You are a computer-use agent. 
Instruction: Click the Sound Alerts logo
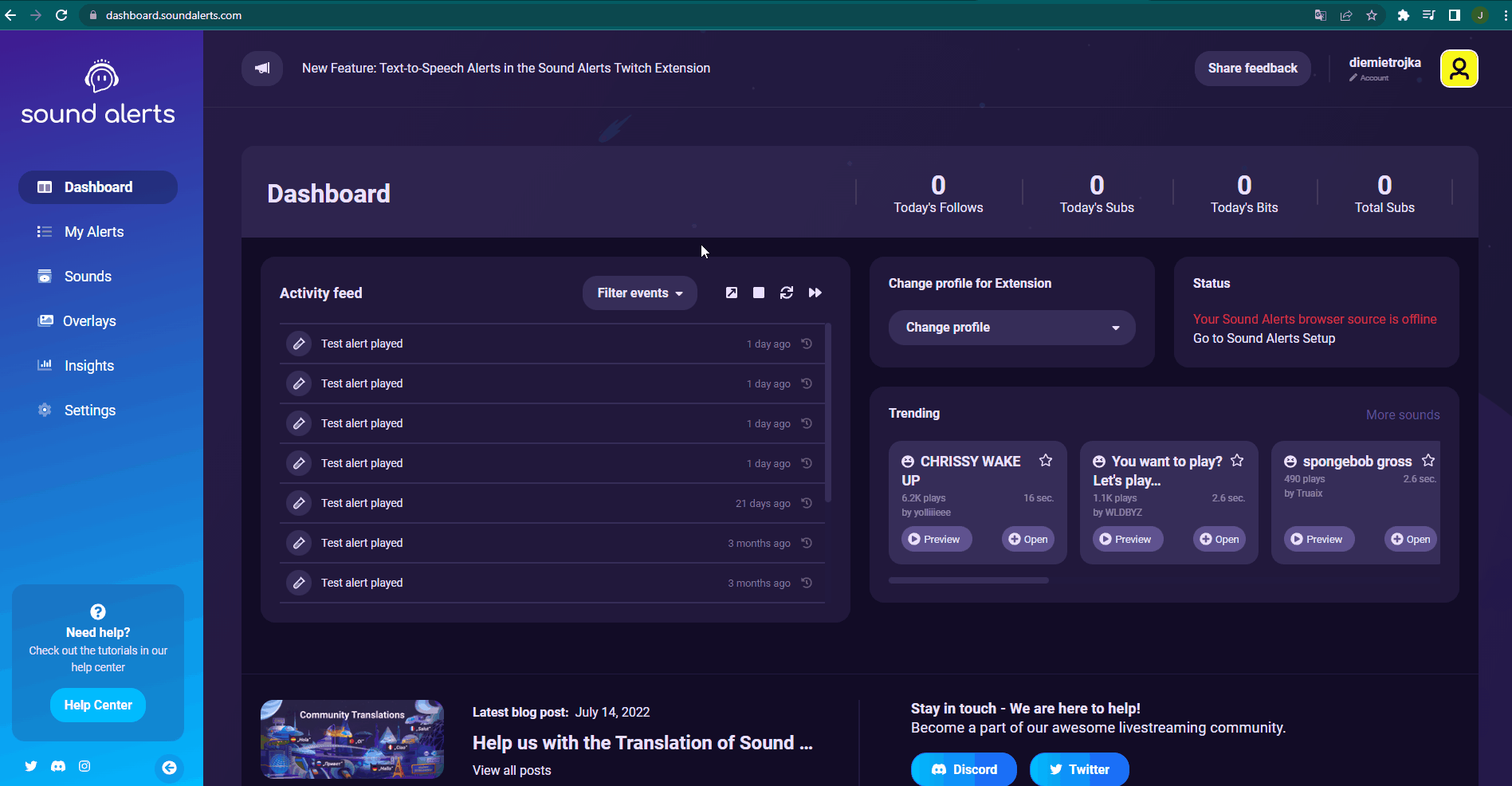coord(98,92)
